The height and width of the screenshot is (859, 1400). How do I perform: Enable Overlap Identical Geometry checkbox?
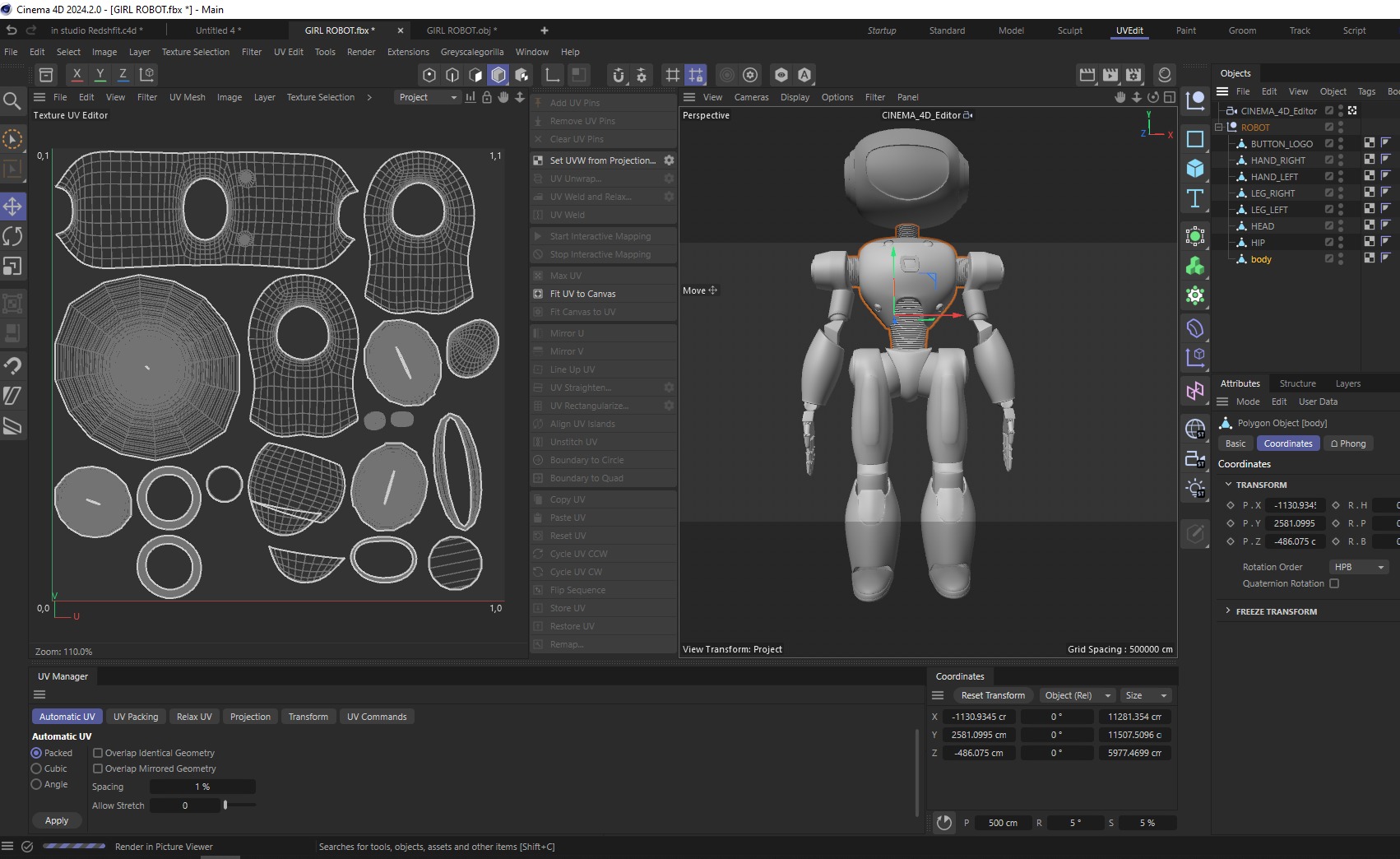pos(98,753)
